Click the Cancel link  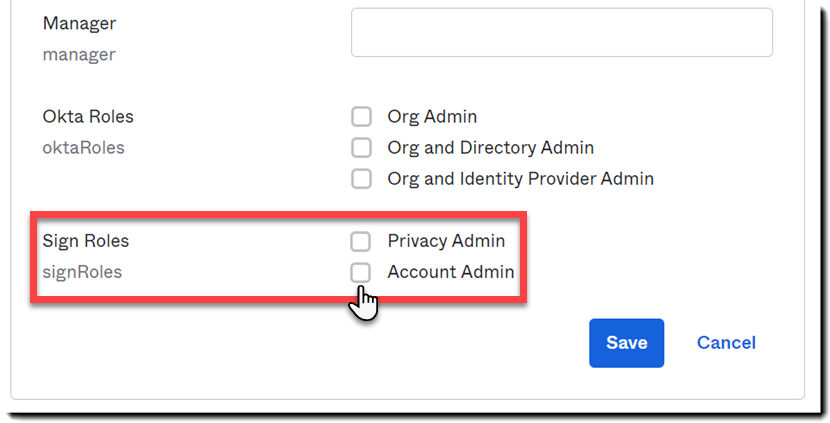coord(726,343)
